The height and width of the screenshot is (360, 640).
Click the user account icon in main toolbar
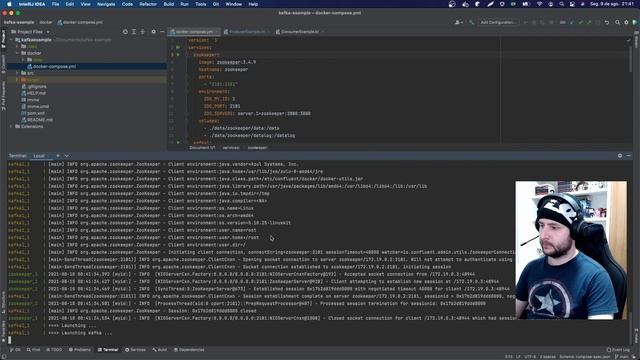[458, 22]
